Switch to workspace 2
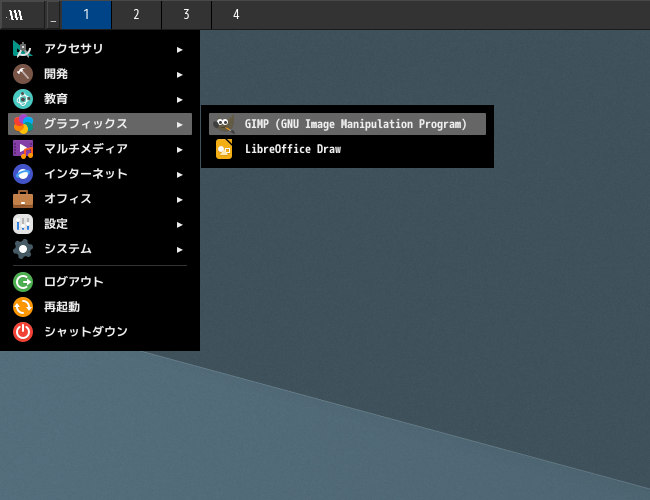Viewport: 650px width, 500px height. (136, 15)
